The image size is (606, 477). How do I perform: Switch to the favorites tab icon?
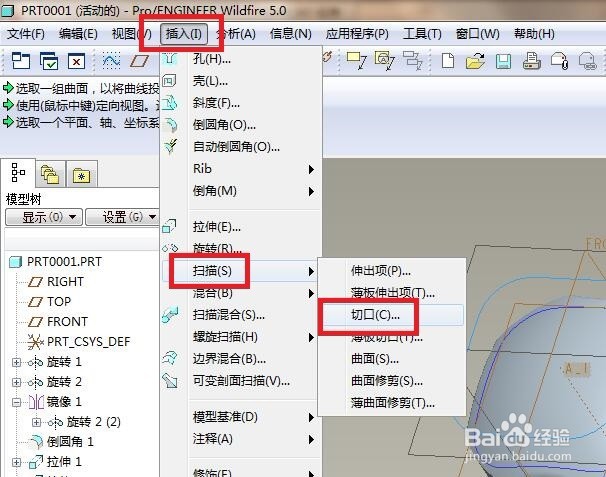(x=81, y=175)
